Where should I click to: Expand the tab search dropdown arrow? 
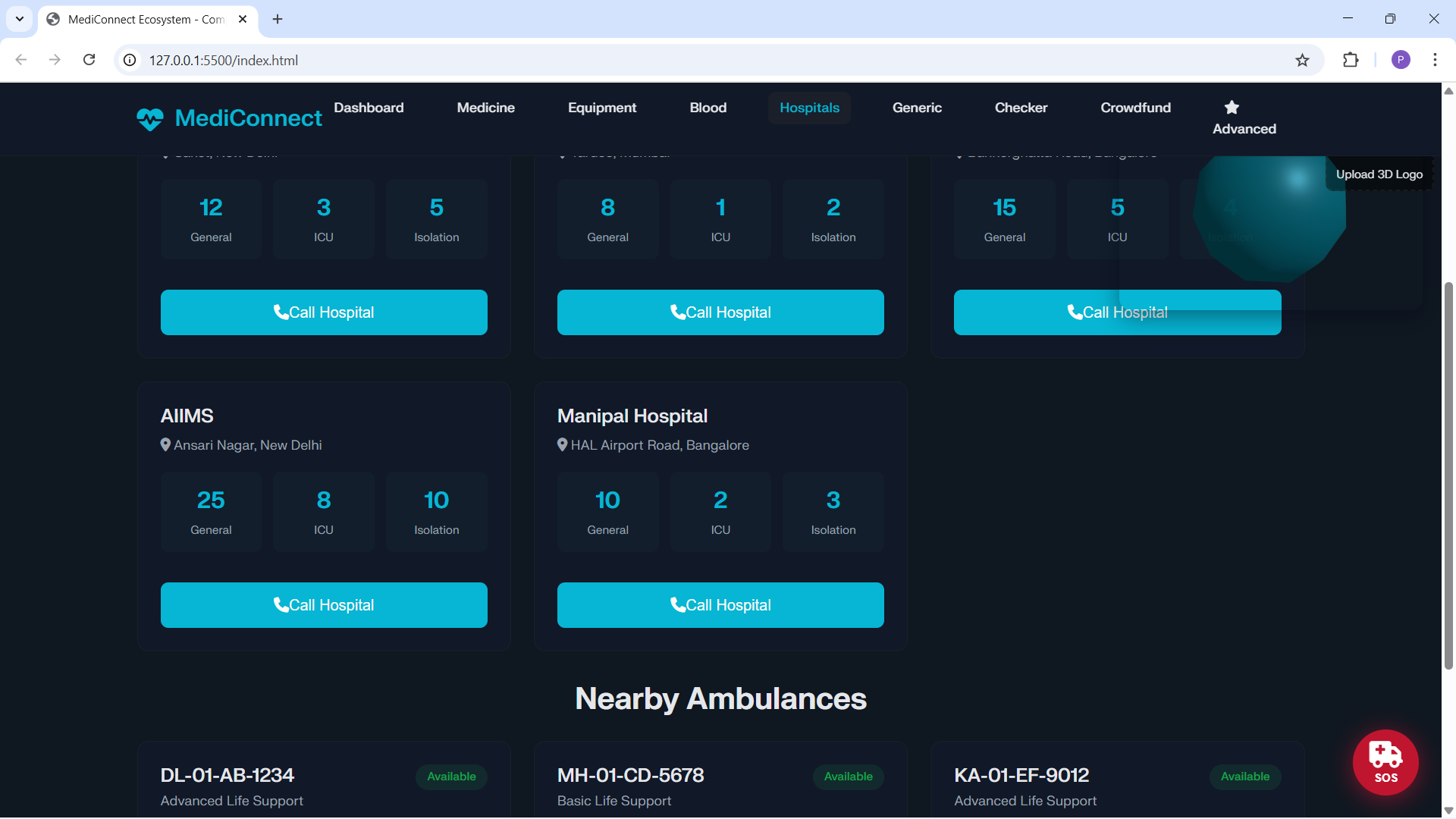tap(20, 19)
